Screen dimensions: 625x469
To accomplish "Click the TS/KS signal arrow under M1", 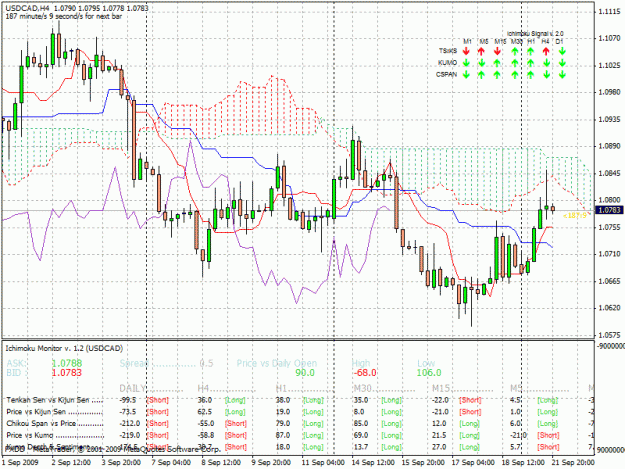I will tap(466, 51).
